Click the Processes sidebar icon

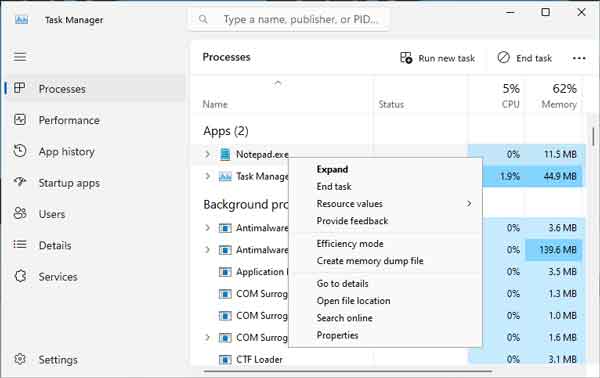coord(20,88)
